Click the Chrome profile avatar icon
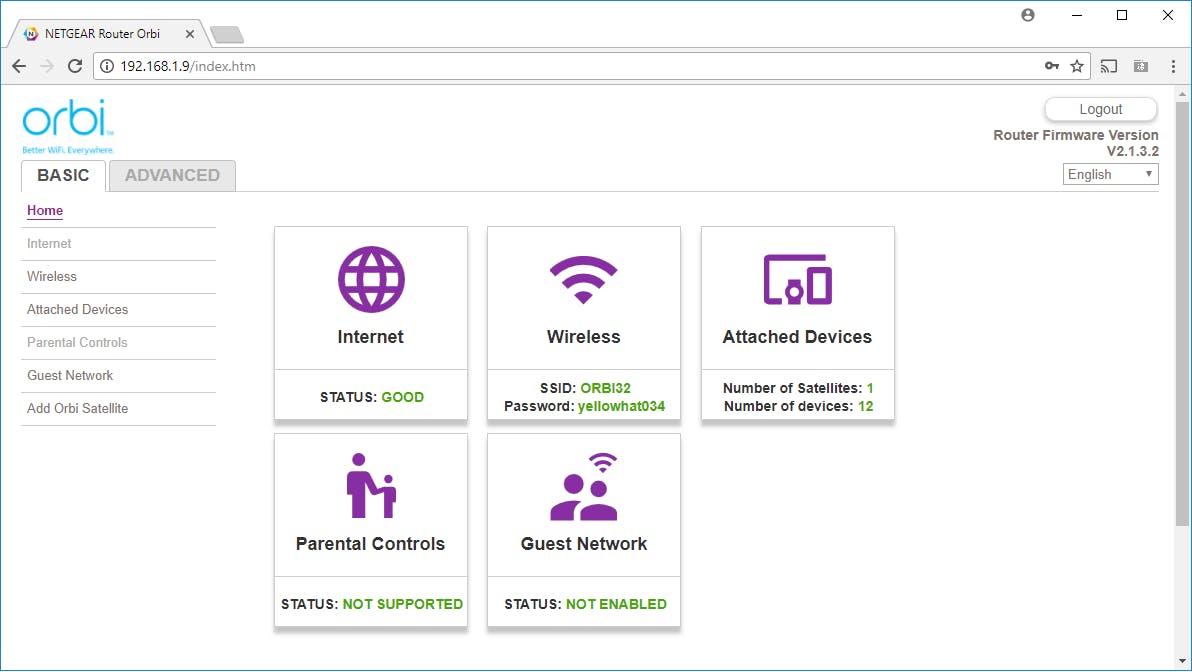This screenshot has width=1192, height=672. [x=1028, y=15]
